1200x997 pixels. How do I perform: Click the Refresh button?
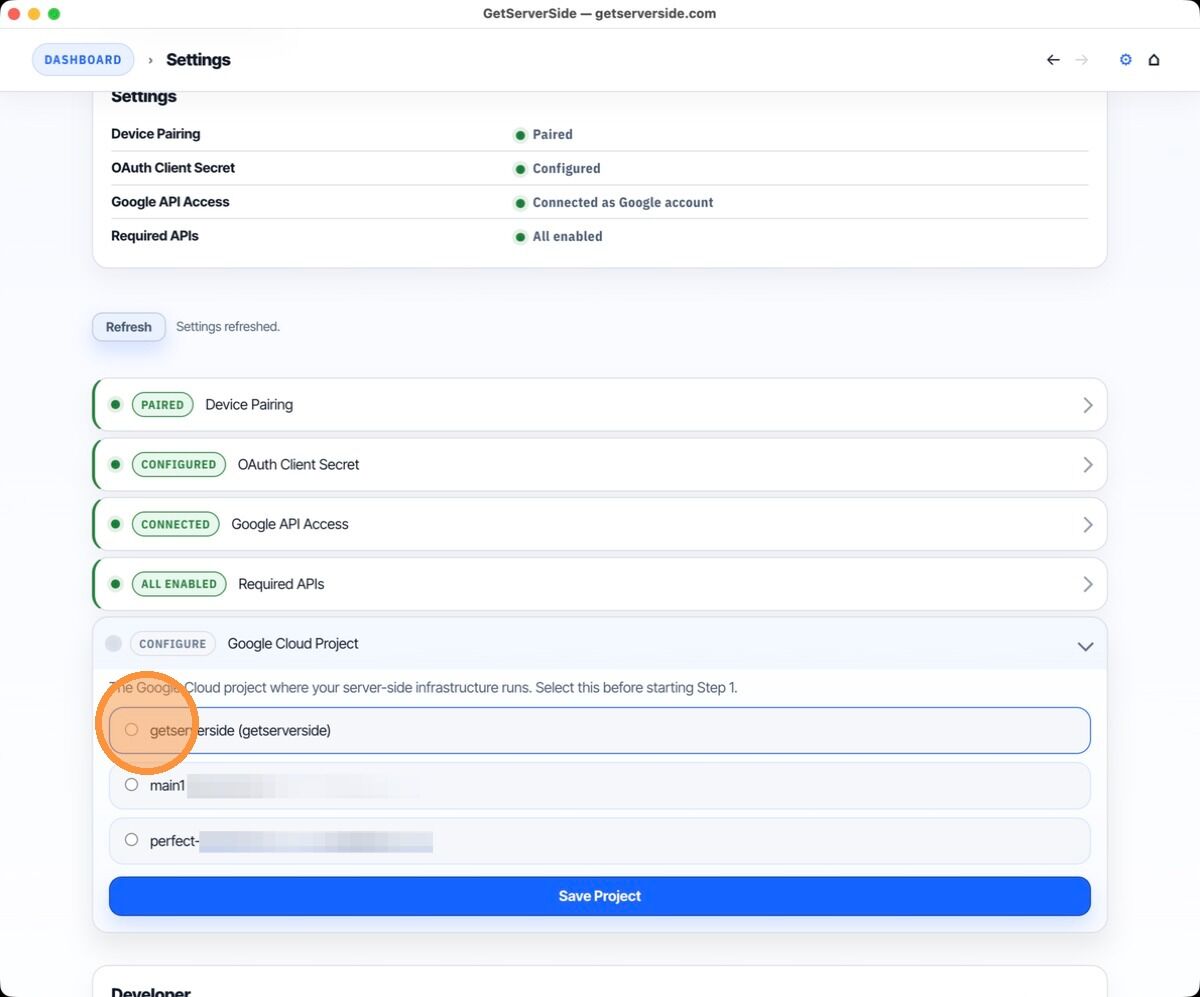coord(129,327)
